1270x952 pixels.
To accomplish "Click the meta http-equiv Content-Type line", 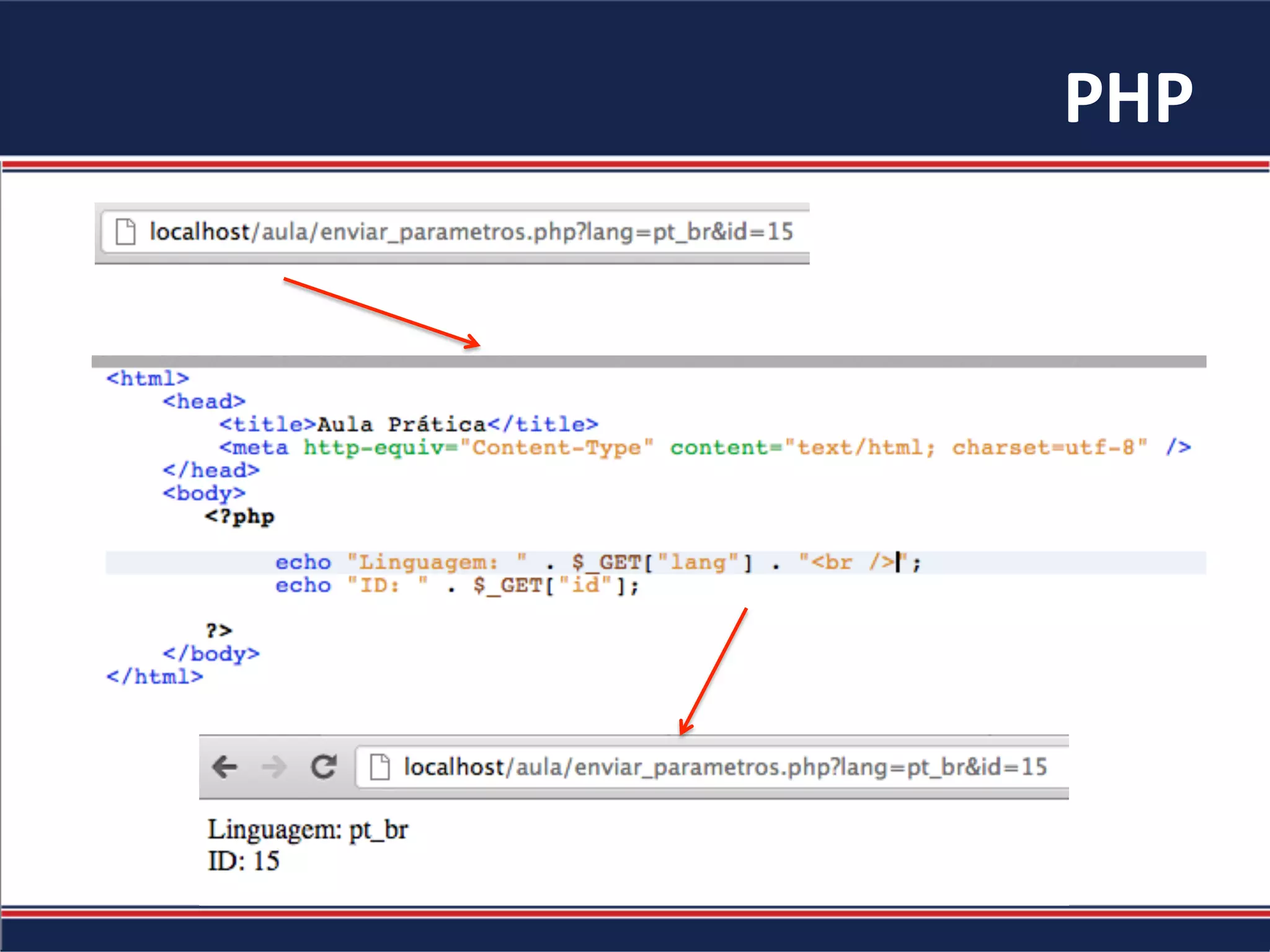I will [705, 447].
